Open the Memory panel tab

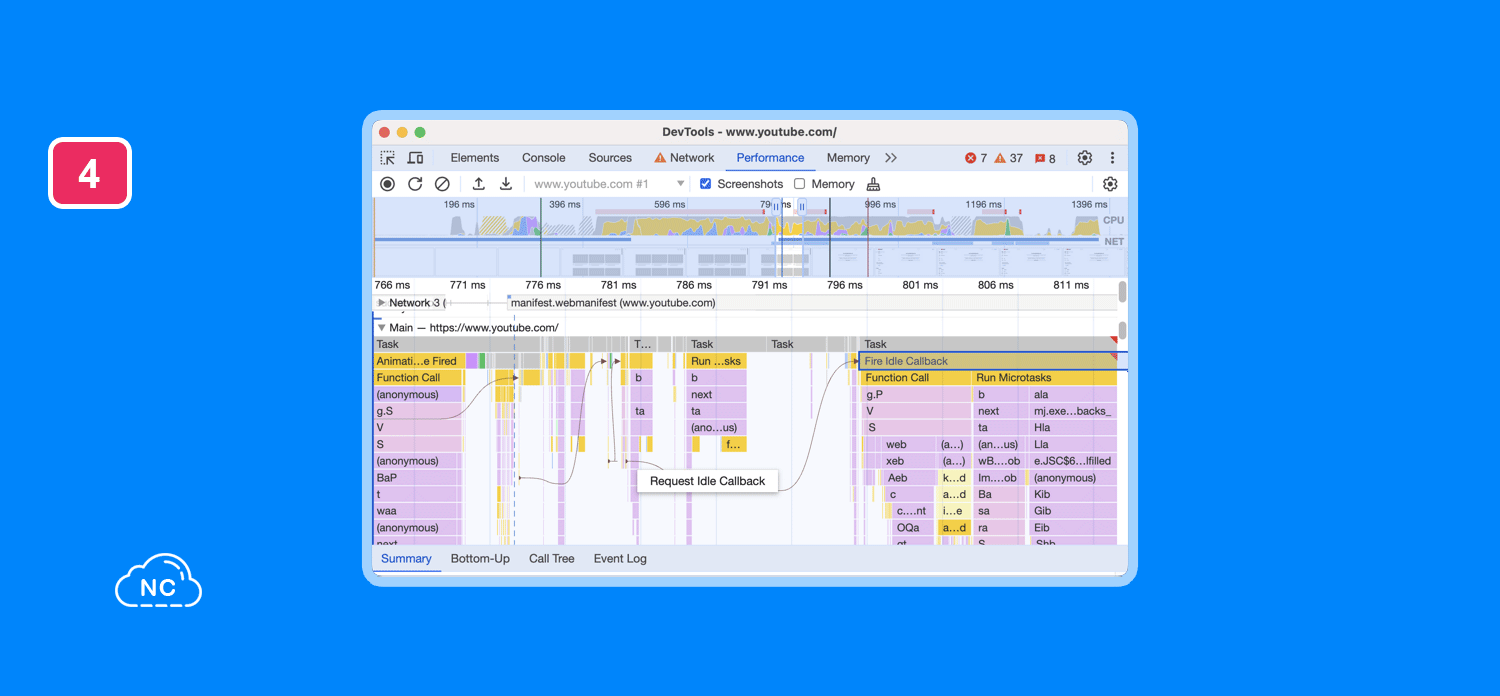(x=848, y=158)
